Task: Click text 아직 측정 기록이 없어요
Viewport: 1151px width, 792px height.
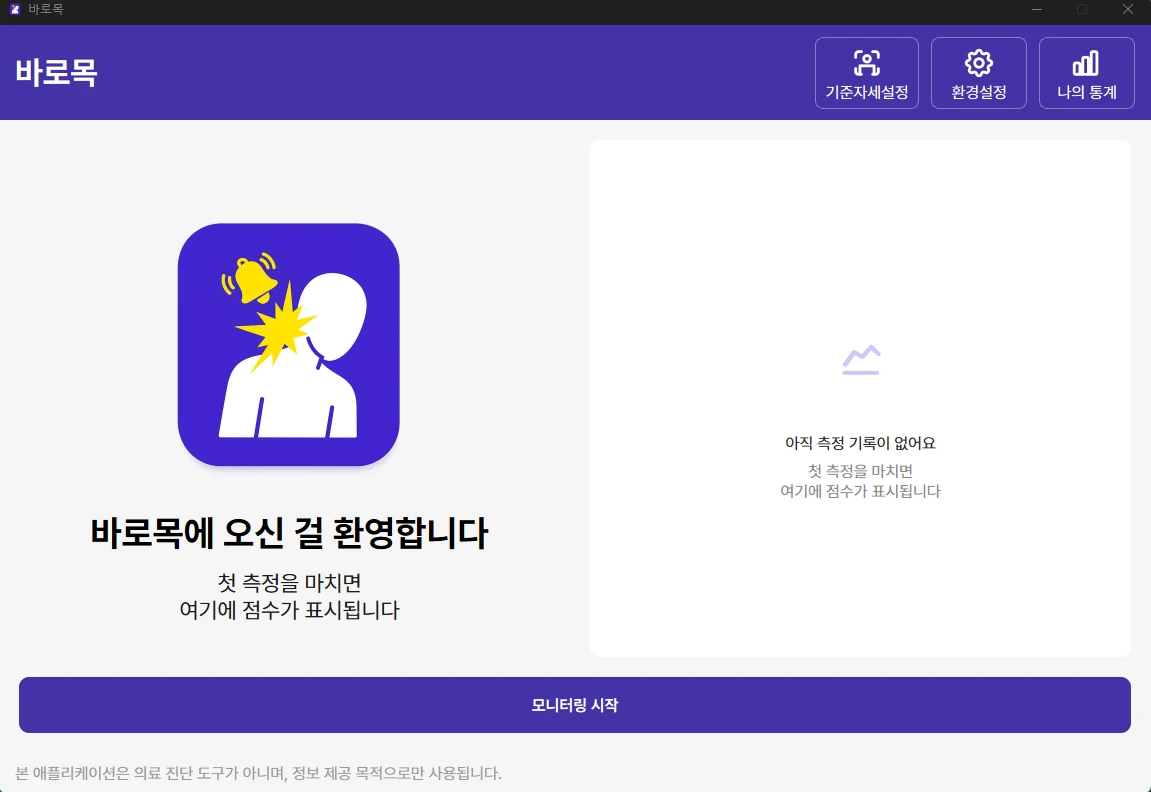Action: click(860, 443)
